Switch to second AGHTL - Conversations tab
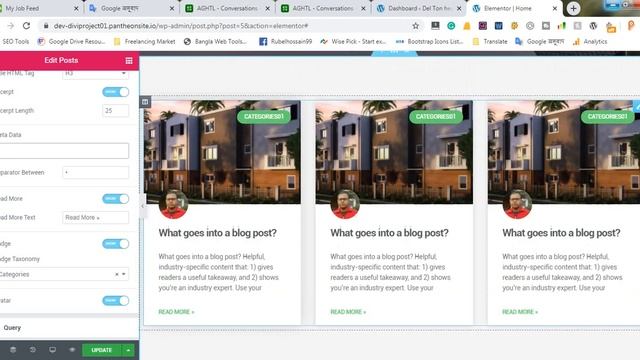Viewport: 640px width, 360px height. [x=322, y=8]
